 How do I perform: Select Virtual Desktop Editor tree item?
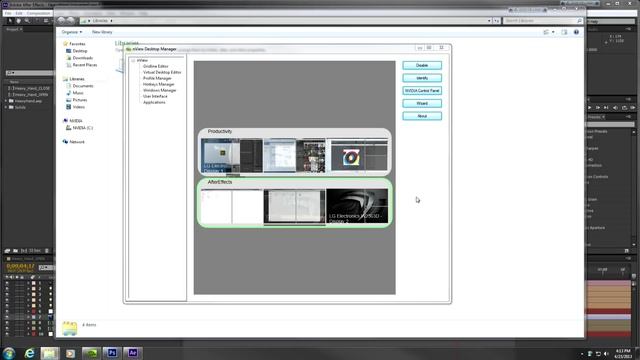[162, 72]
